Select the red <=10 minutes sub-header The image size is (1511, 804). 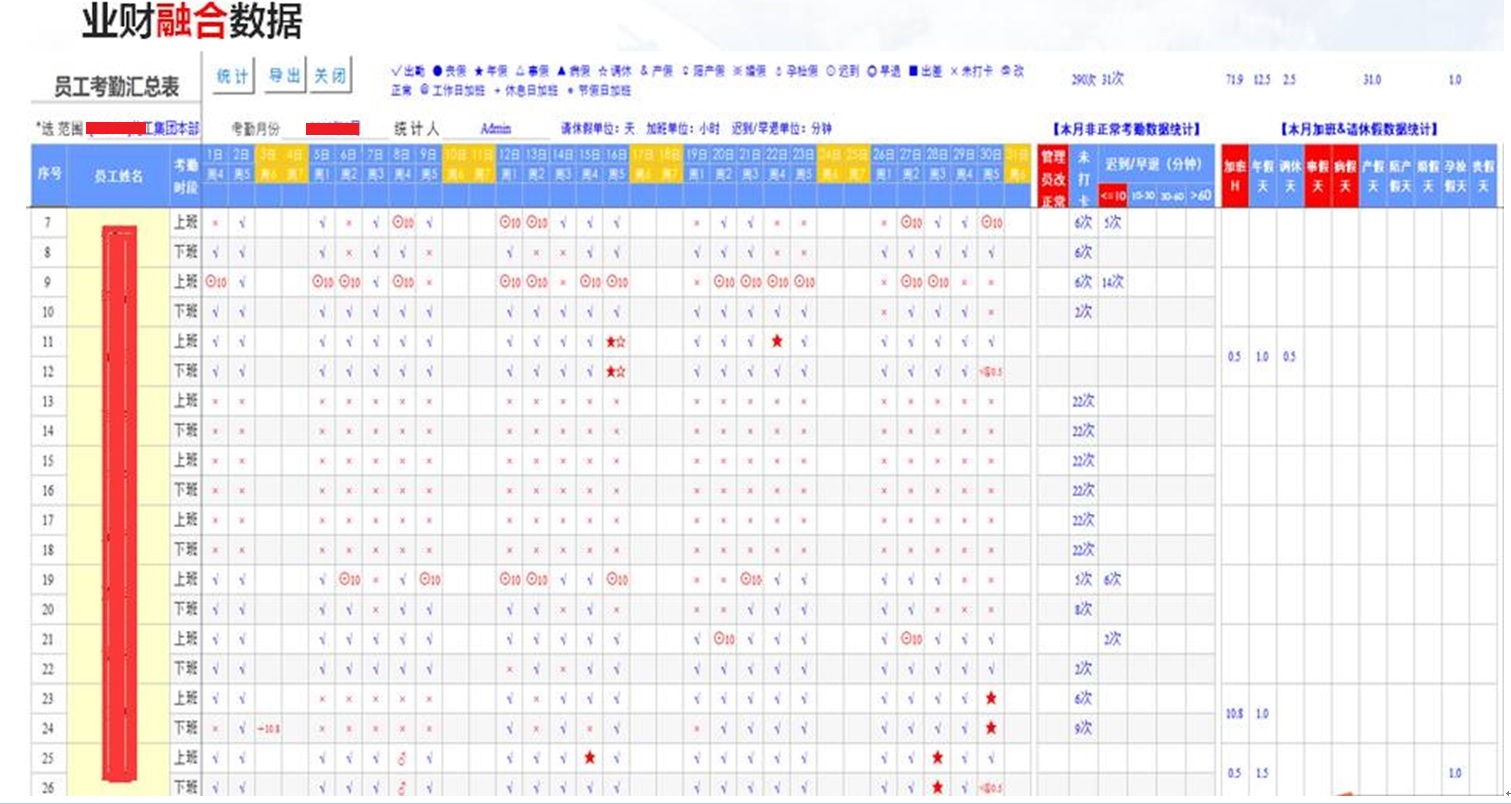point(1111,196)
